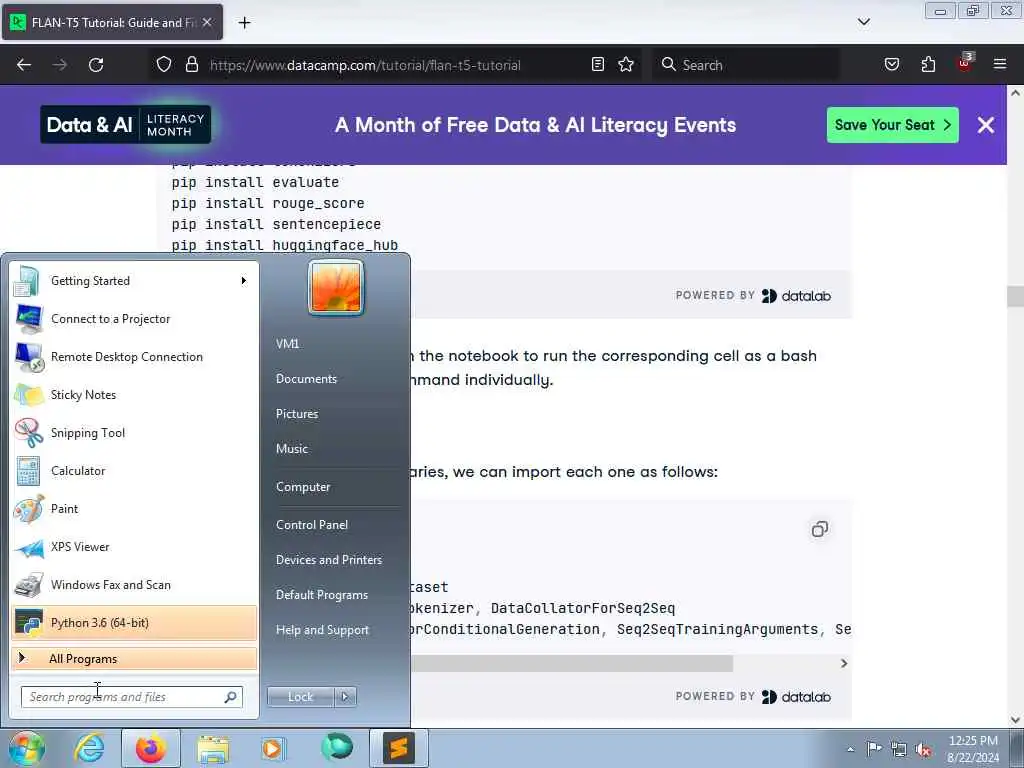Launch Windows Media Player from taskbar

[274, 749]
